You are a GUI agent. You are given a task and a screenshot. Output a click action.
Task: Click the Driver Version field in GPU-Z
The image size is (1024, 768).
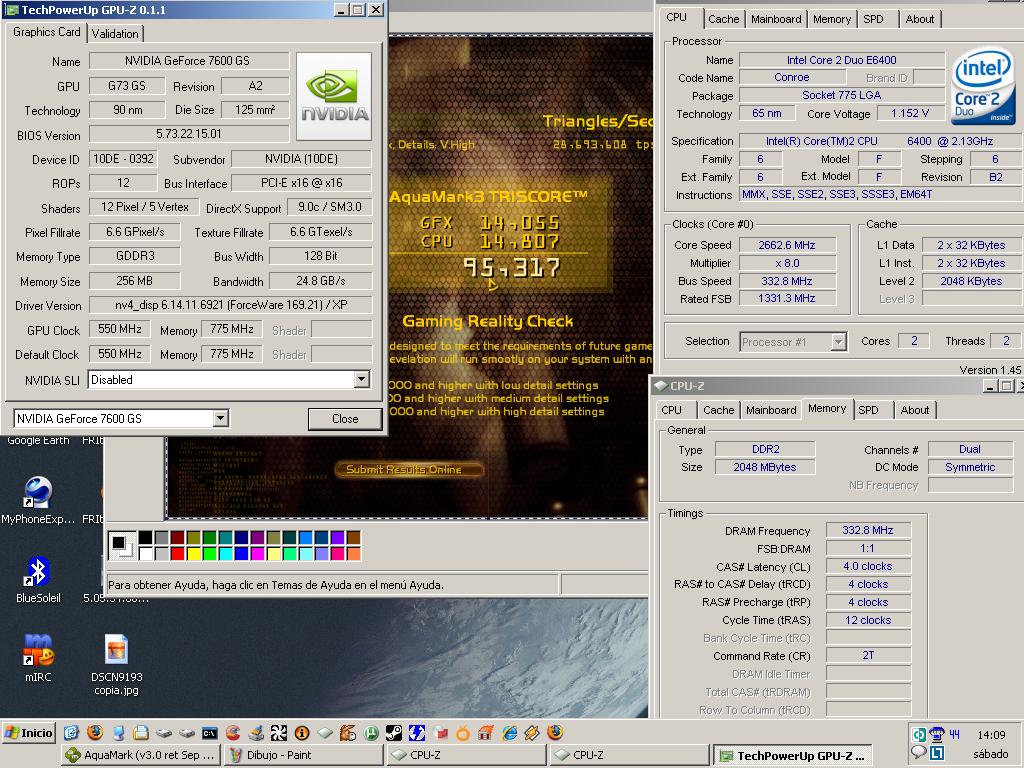[231, 305]
